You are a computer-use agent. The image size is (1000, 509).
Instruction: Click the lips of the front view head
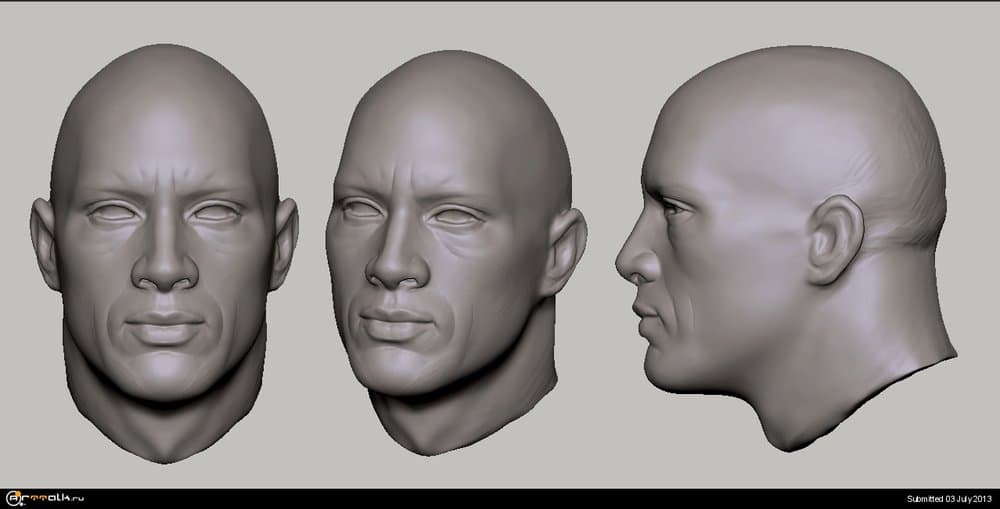pos(164,327)
